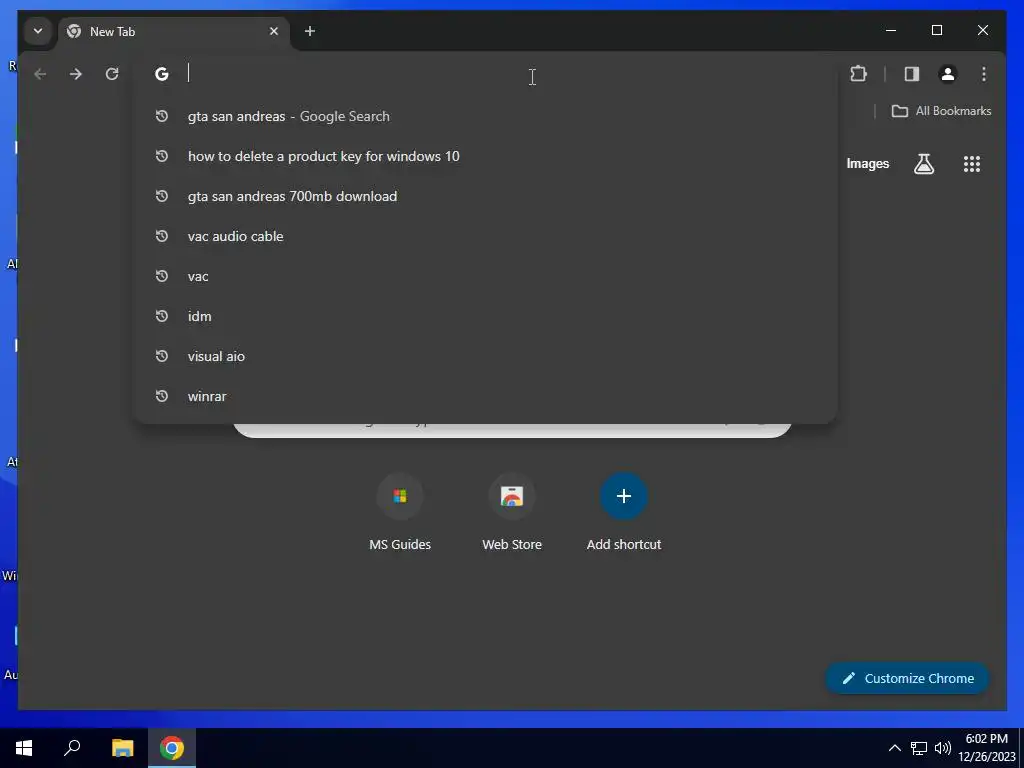The image size is (1024, 768).
Task: Click the Add shortcut button
Action: (x=624, y=513)
